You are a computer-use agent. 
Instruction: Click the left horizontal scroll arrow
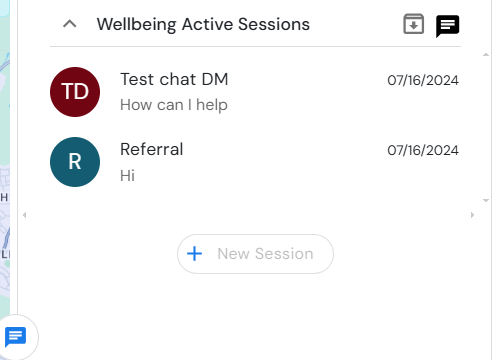pos(24,215)
